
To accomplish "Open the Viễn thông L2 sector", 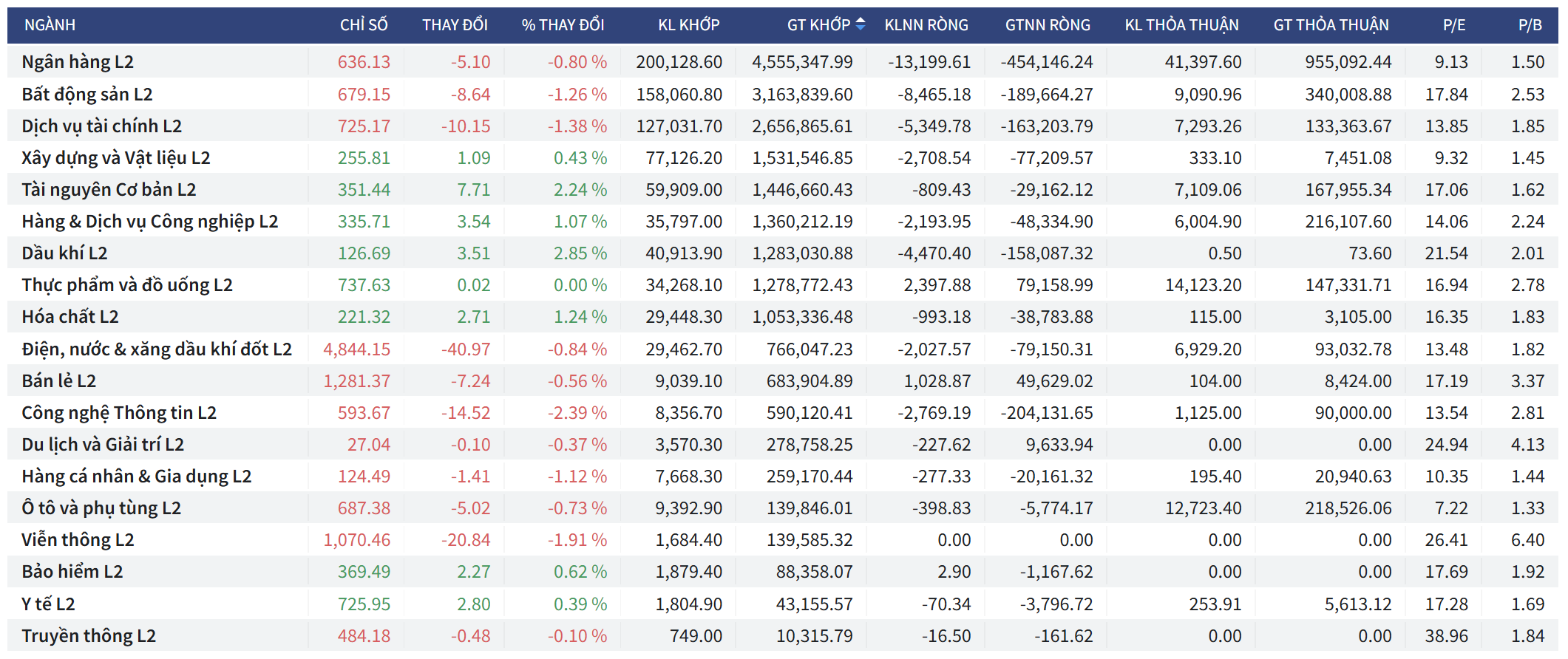I will 78,540.
